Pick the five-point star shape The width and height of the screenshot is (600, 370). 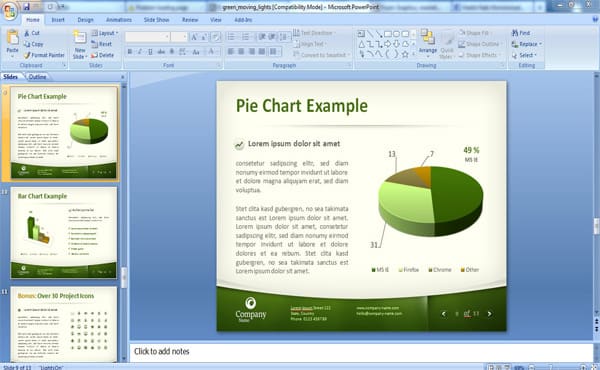pyautogui.click(x=405, y=54)
